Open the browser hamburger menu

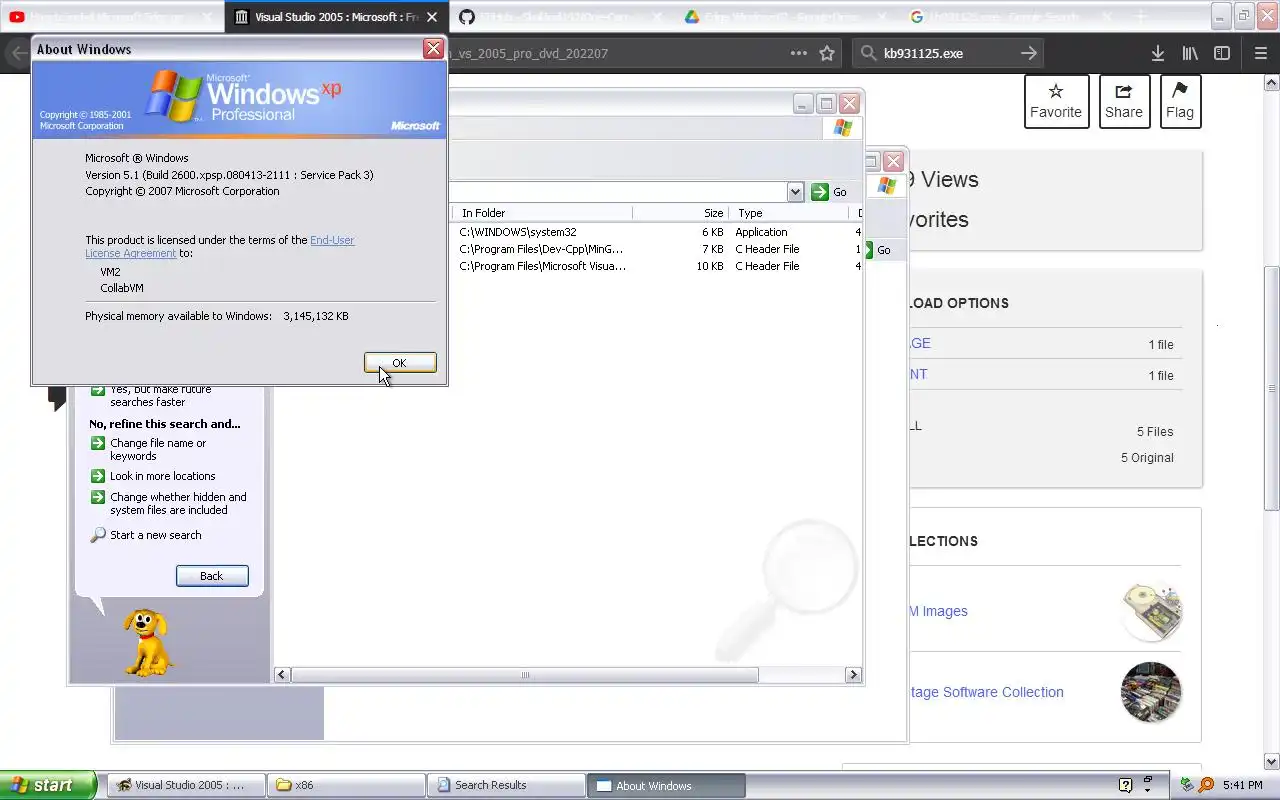click(x=1261, y=53)
